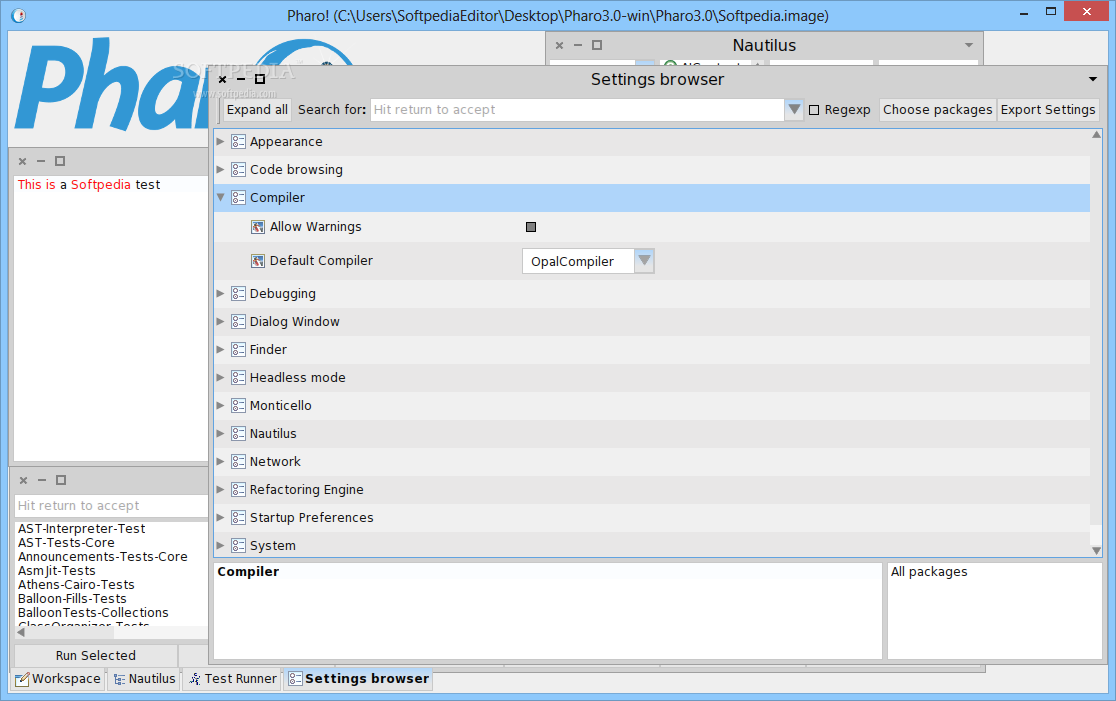The width and height of the screenshot is (1116, 701).
Task: Open the search history dropdown arrow
Action: click(794, 110)
